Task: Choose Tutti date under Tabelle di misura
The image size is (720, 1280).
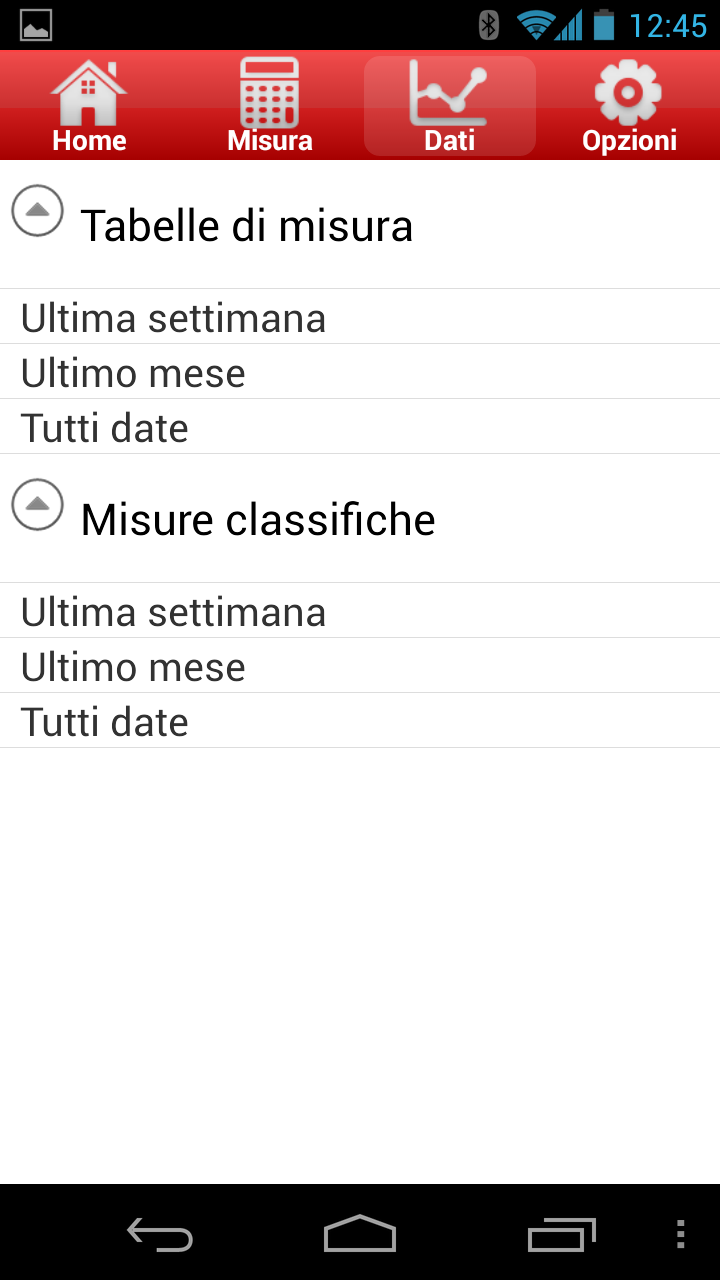Action: pyautogui.click(x=360, y=427)
